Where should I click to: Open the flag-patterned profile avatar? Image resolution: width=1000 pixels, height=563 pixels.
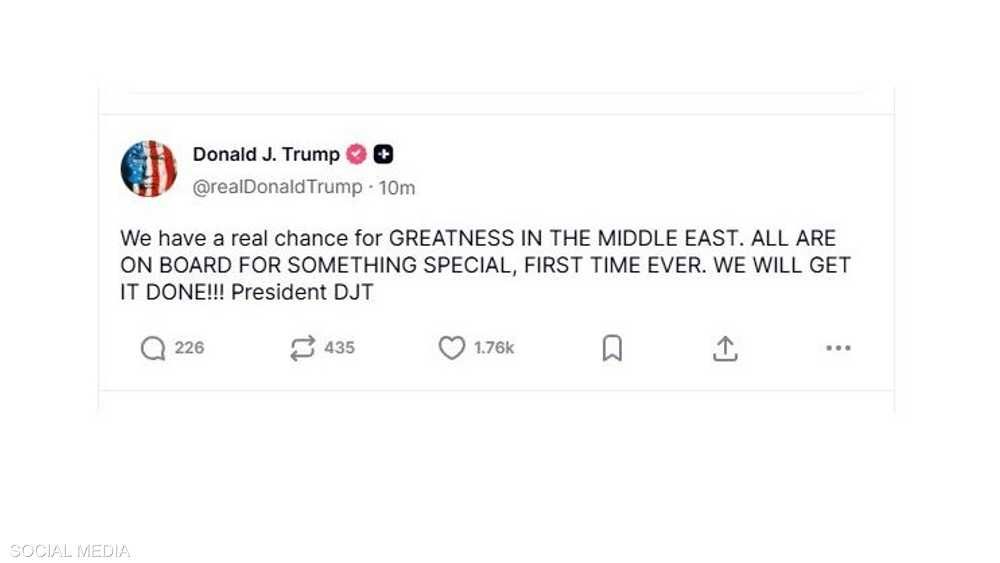click(x=149, y=169)
